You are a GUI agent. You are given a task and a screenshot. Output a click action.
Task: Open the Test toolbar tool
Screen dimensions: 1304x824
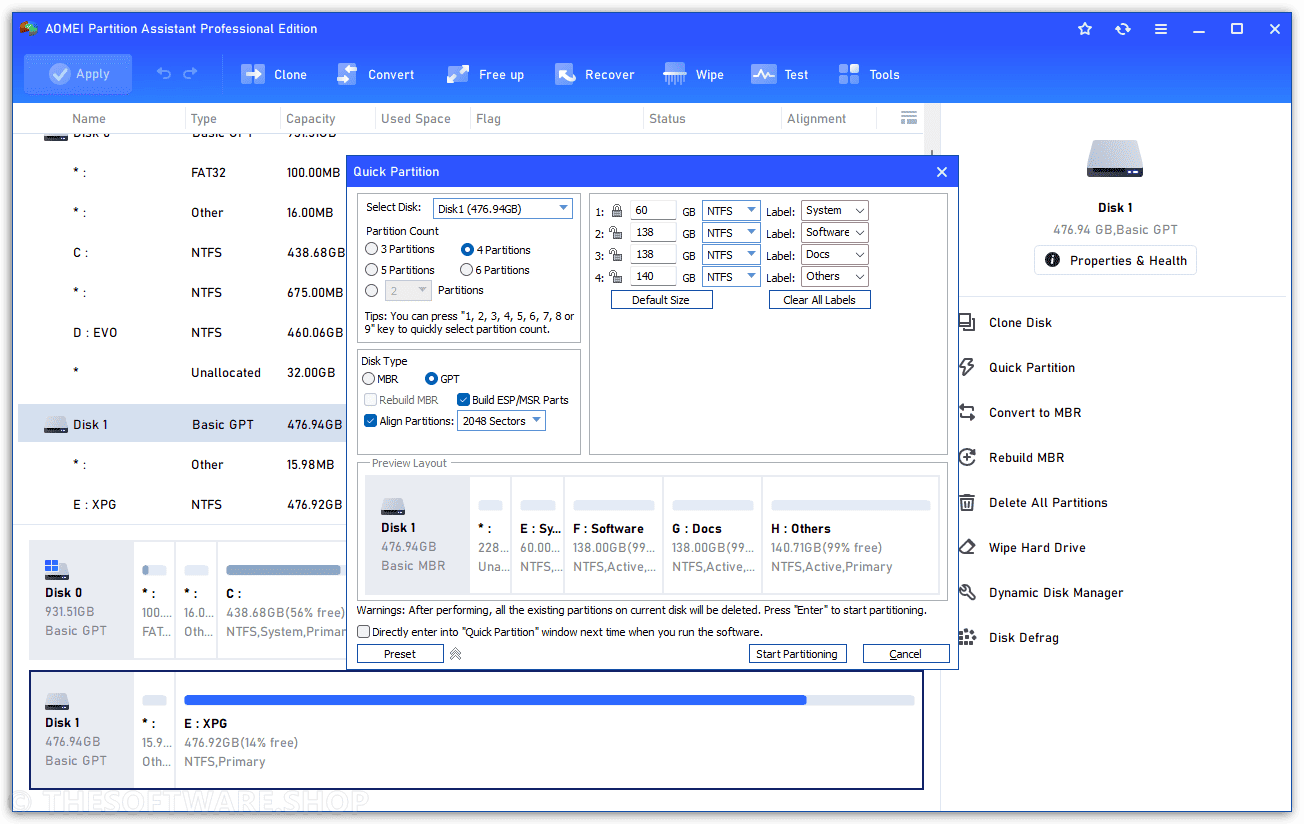(x=779, y=74)
